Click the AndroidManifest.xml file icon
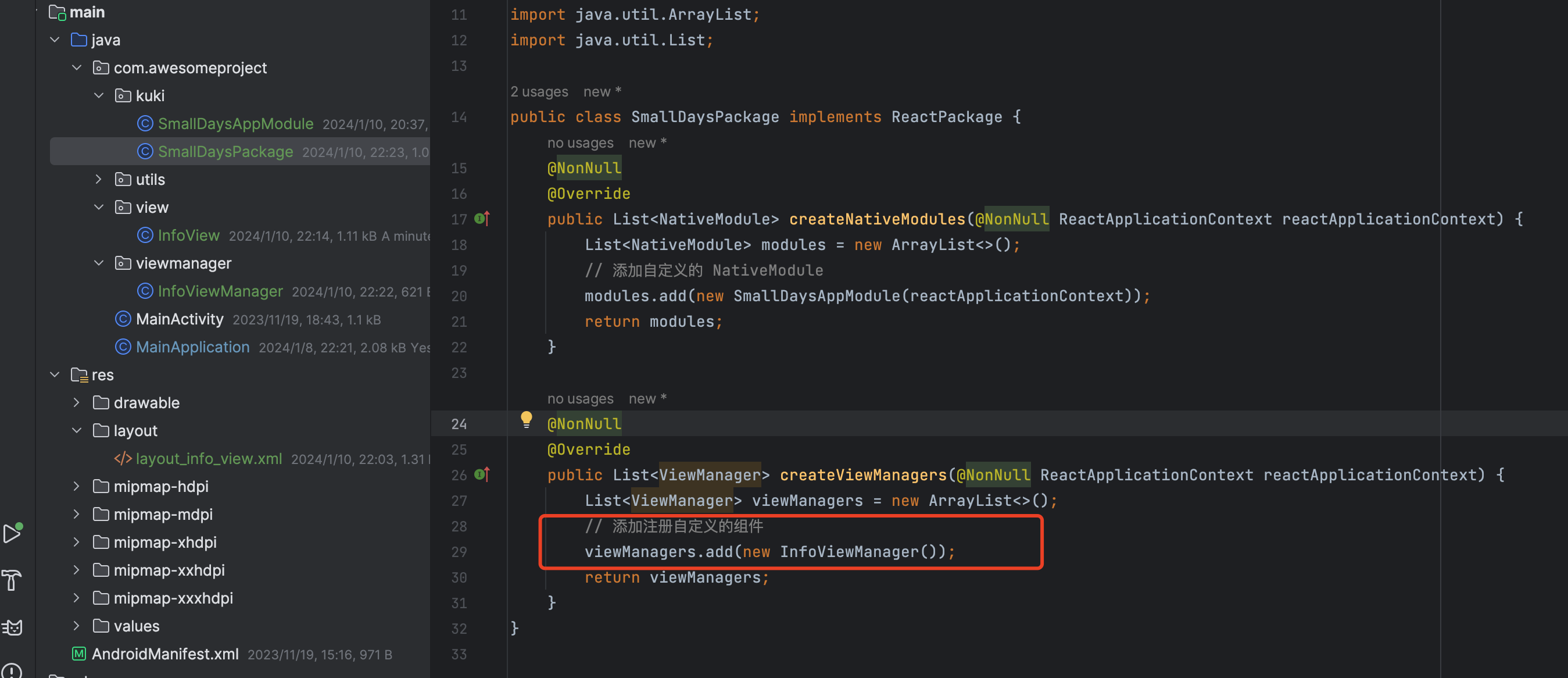Screen dimensions: 1568x678 point(79,654)
